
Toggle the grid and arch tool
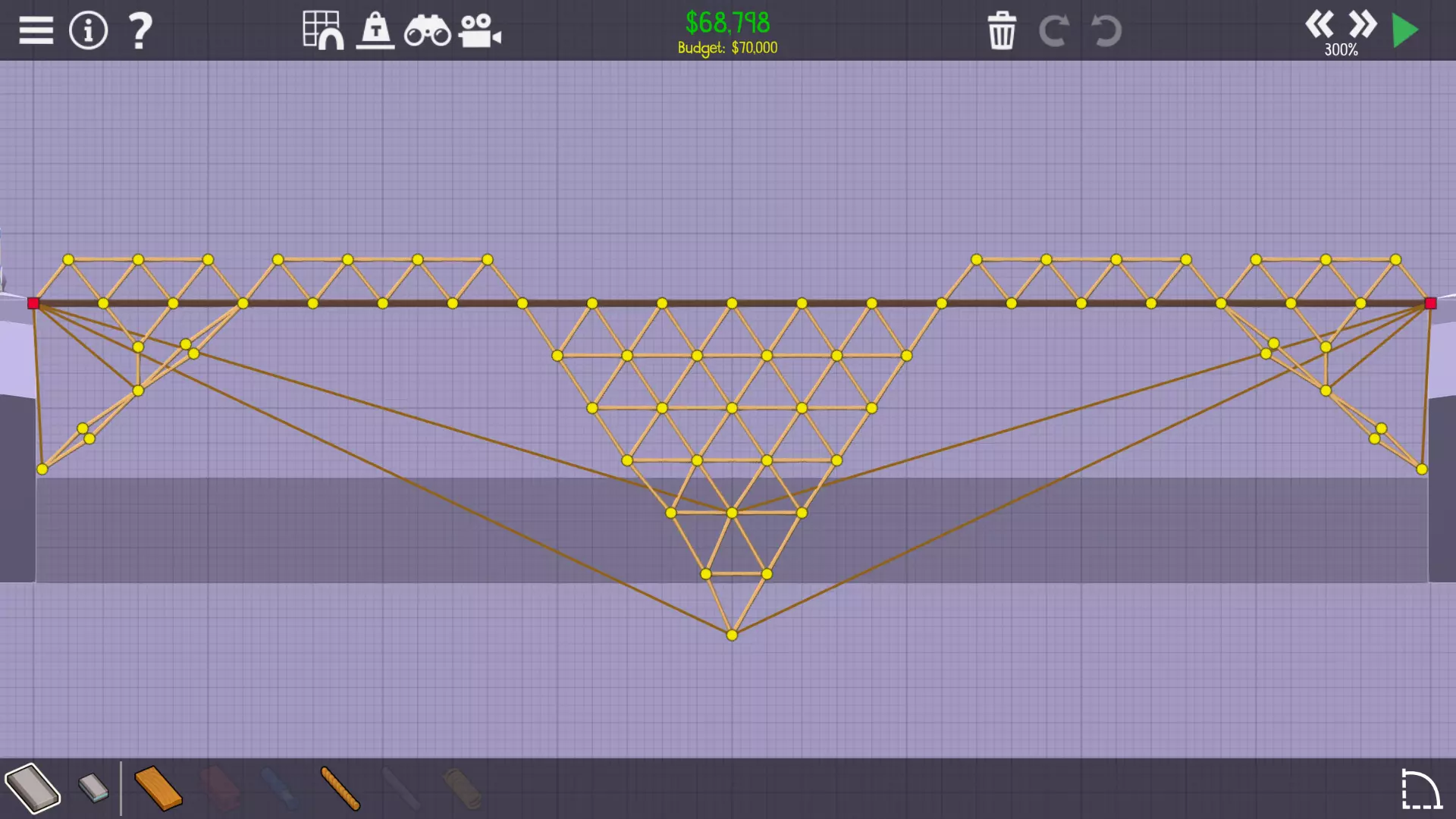(x=322, y=31)
